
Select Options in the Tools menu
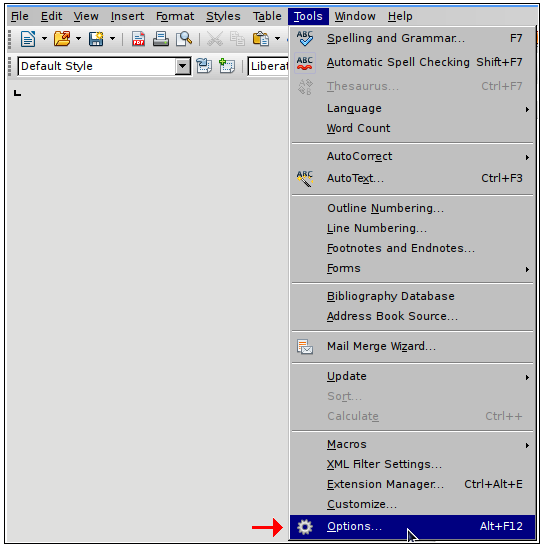[413, 526]
